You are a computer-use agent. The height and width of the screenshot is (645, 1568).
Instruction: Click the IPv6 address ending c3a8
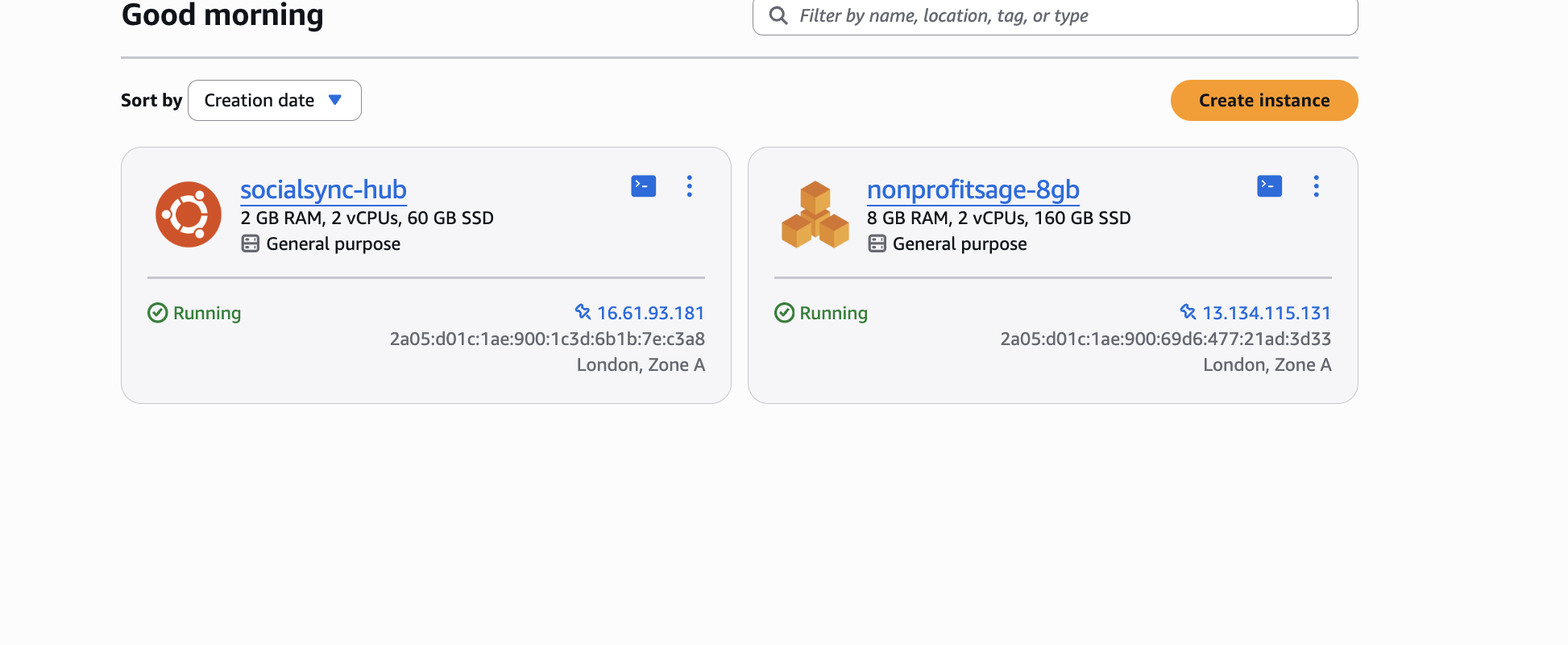pyautogui.click(x=547, y=339)
